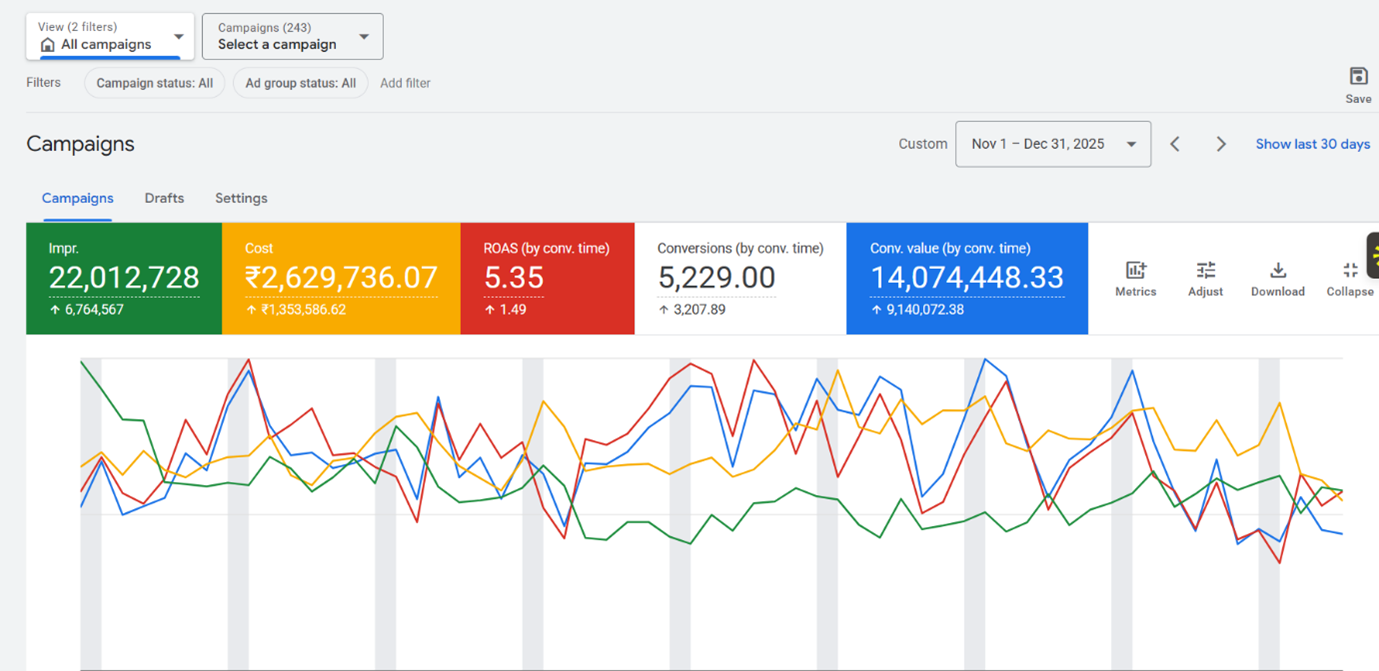Click Campaign status: All filter chip
Viewport: 1379px width, 671px height.
[x=154, y=83]
